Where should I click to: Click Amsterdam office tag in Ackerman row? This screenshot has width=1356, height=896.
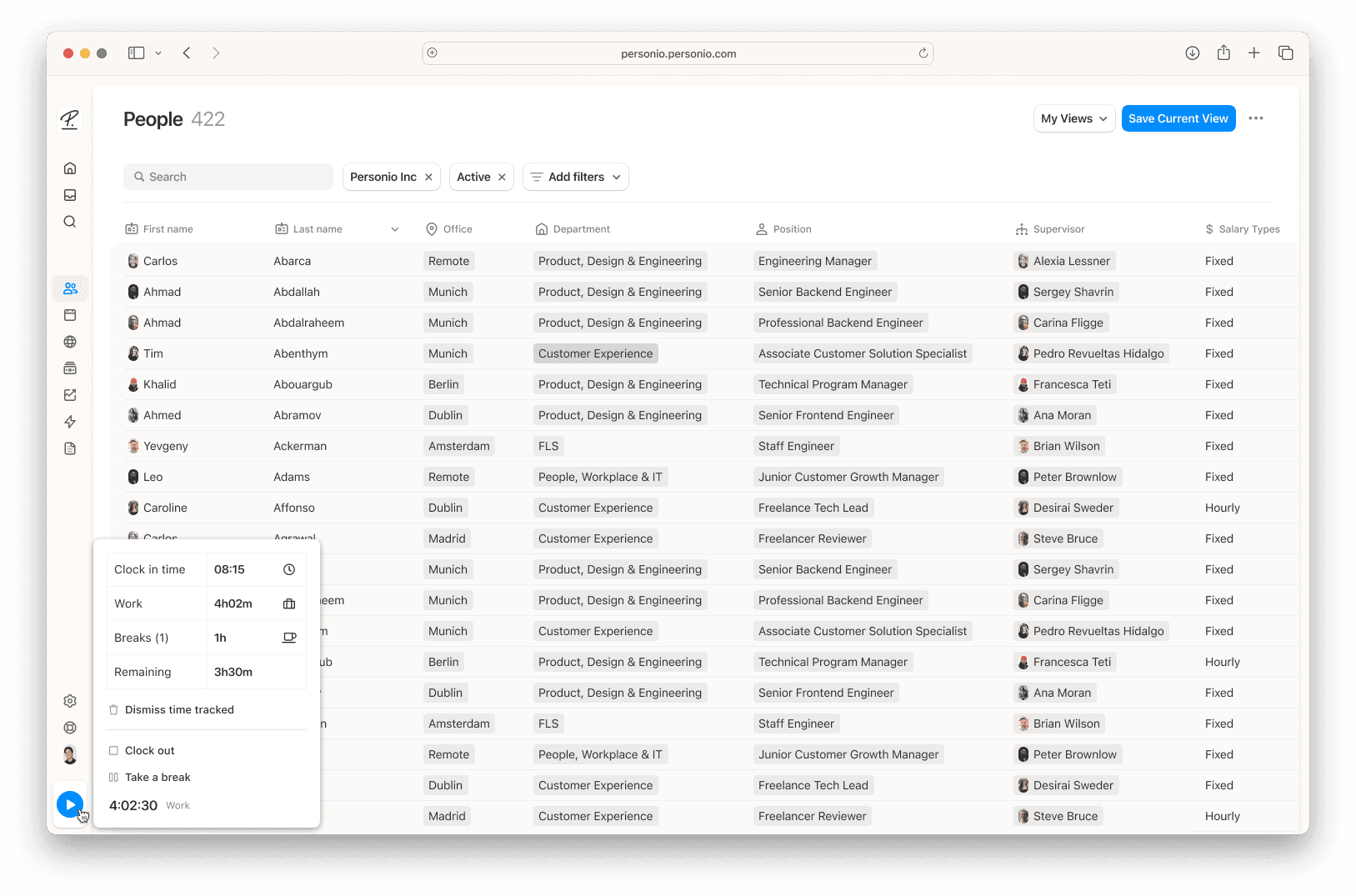point(459,446)
